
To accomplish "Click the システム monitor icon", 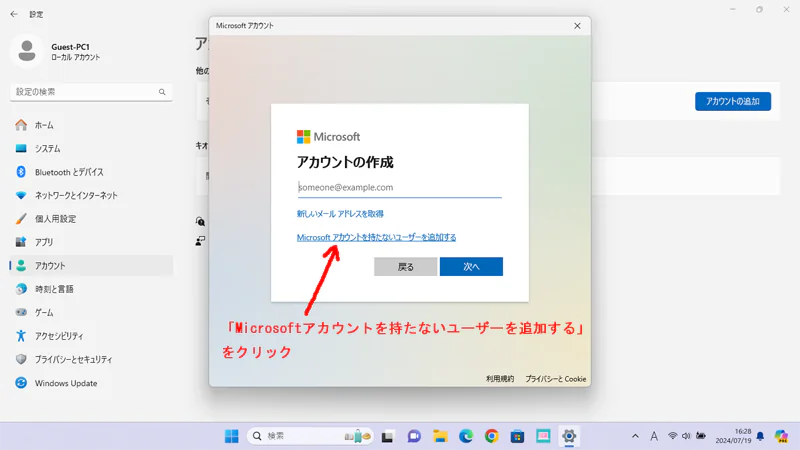I will (21, 148).
